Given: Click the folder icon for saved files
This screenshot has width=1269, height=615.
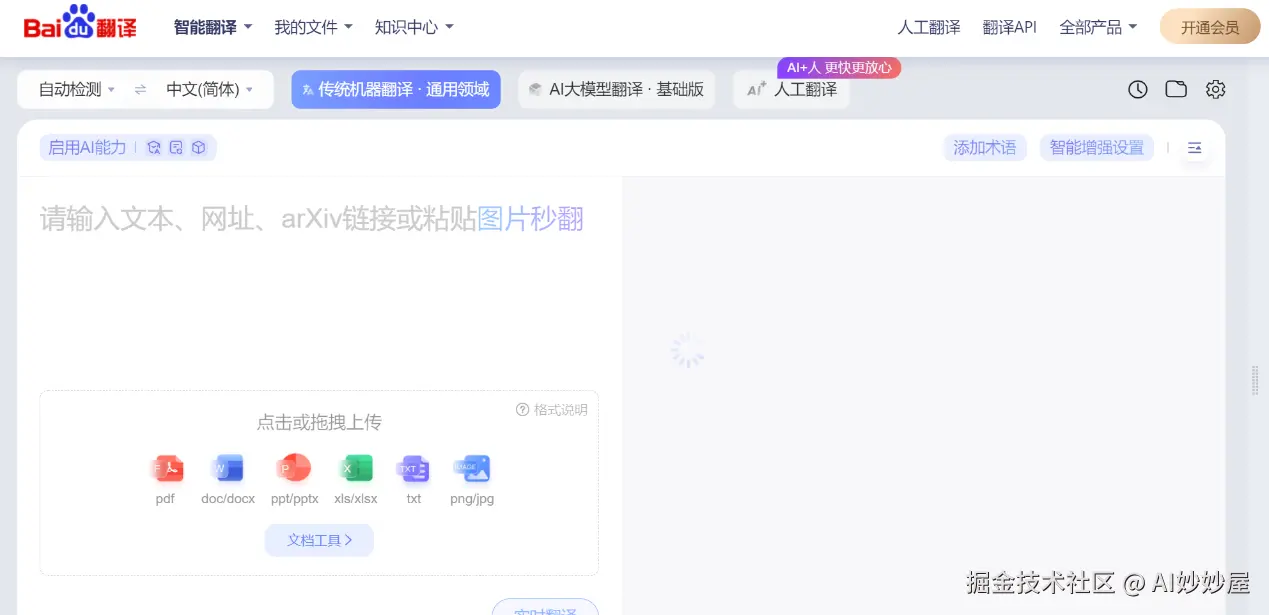Looking at the screenshot, I should tap(1176, 89).
